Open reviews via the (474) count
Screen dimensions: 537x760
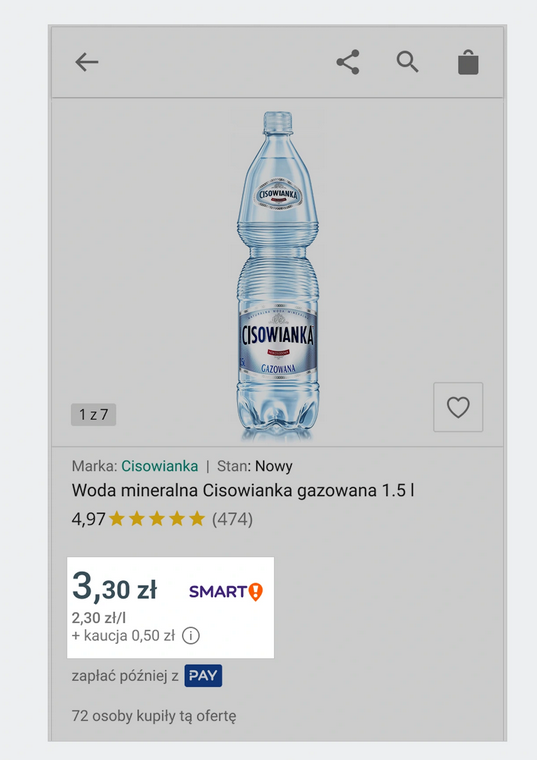pyautogui.click(x=232, y=519)
